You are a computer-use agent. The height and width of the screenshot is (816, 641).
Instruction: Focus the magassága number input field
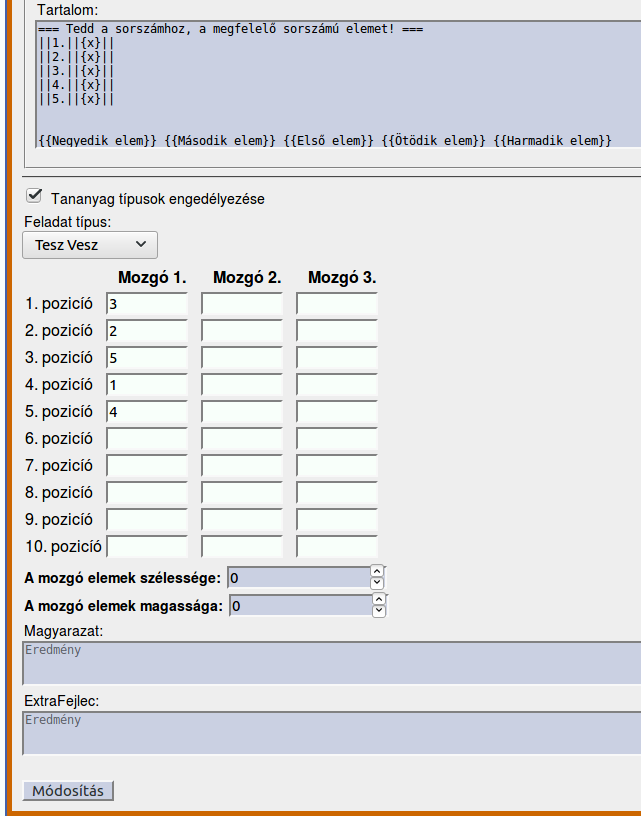coord(299,605)
